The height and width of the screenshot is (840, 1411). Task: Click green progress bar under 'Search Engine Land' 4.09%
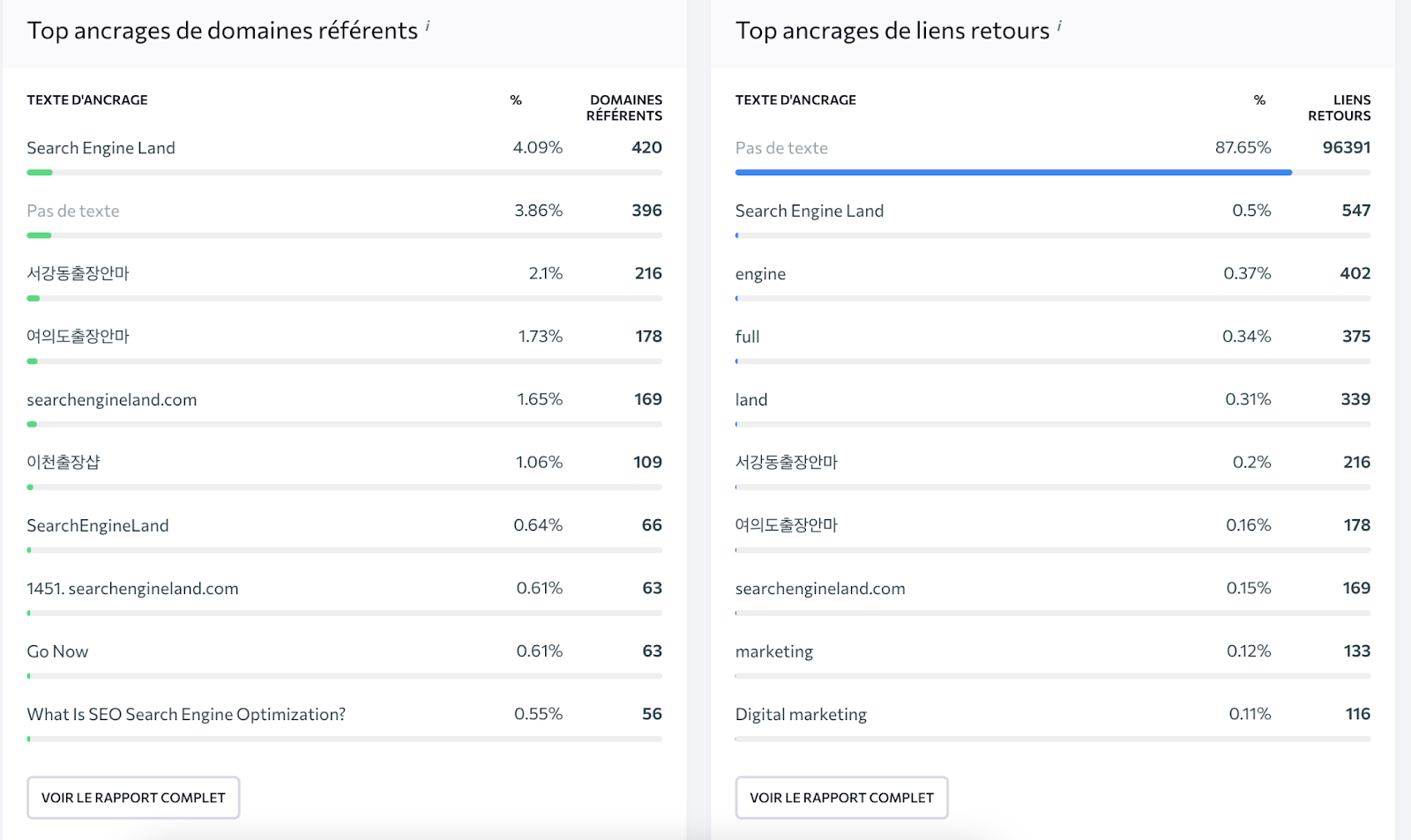pos(40,173)
